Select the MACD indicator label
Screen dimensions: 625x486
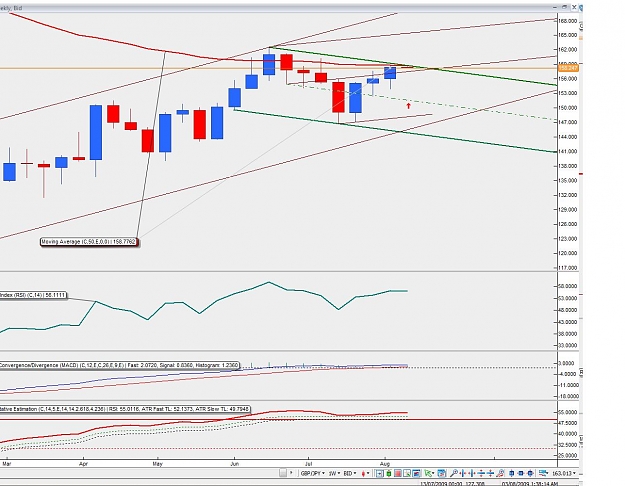point(119,365)
